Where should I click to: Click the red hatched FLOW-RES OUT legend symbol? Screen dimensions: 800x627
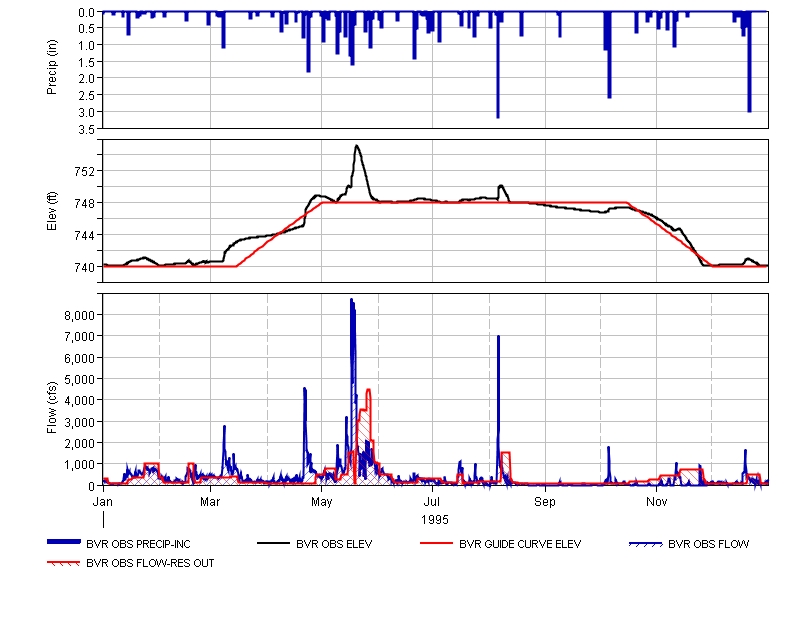[64, 563]
